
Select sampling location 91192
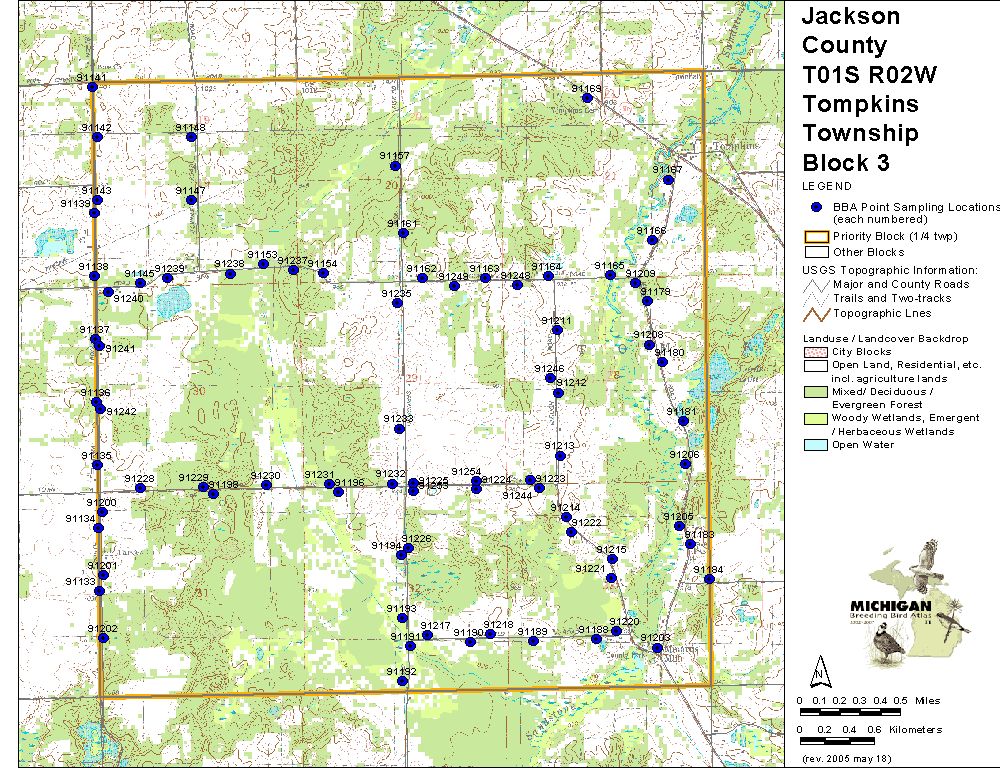point(402,682)
